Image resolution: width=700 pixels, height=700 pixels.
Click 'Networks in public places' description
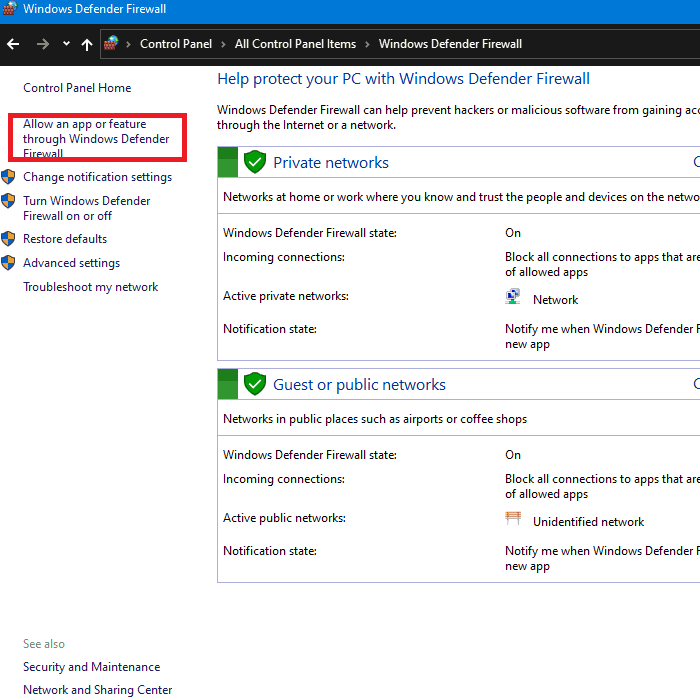point(375,419)
